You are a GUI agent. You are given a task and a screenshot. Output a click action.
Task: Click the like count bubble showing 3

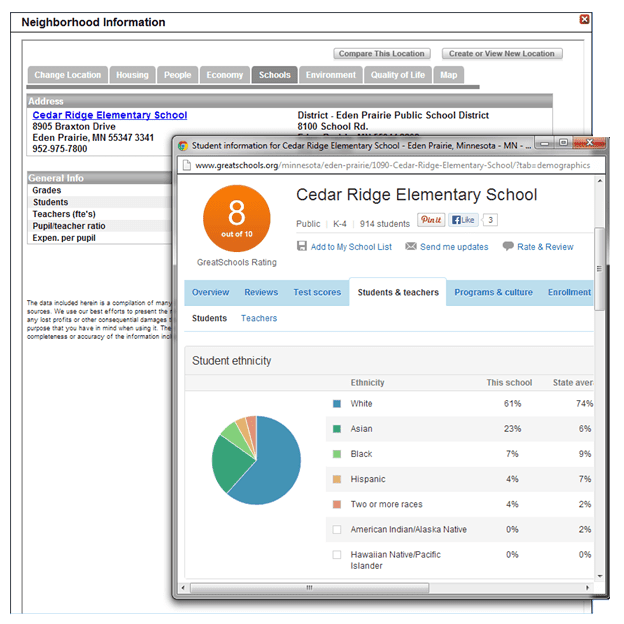click(490, 220)
